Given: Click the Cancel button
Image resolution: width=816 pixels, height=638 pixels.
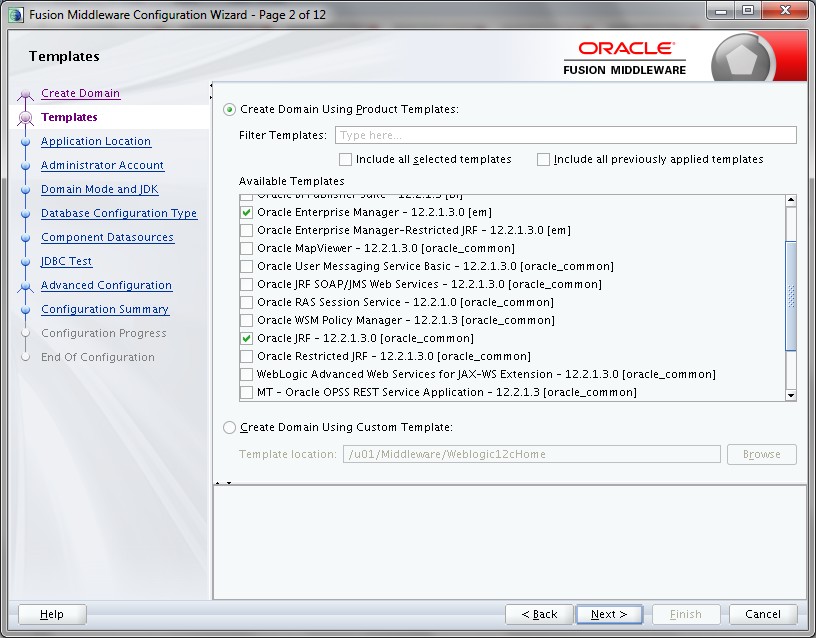Looking at the screenshot, I should tap(763, 614).
